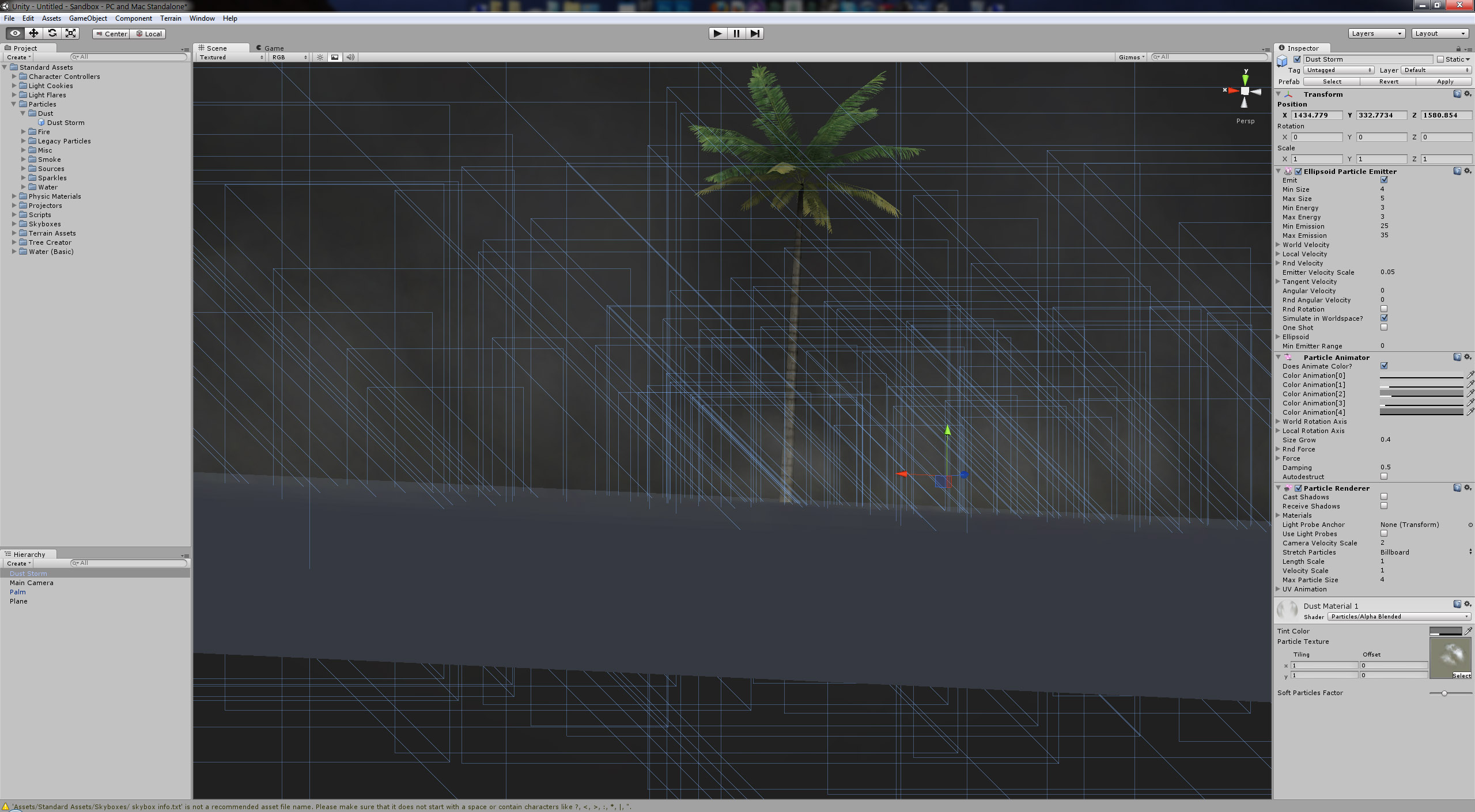Select the Scale tool in toolbar

71,33
